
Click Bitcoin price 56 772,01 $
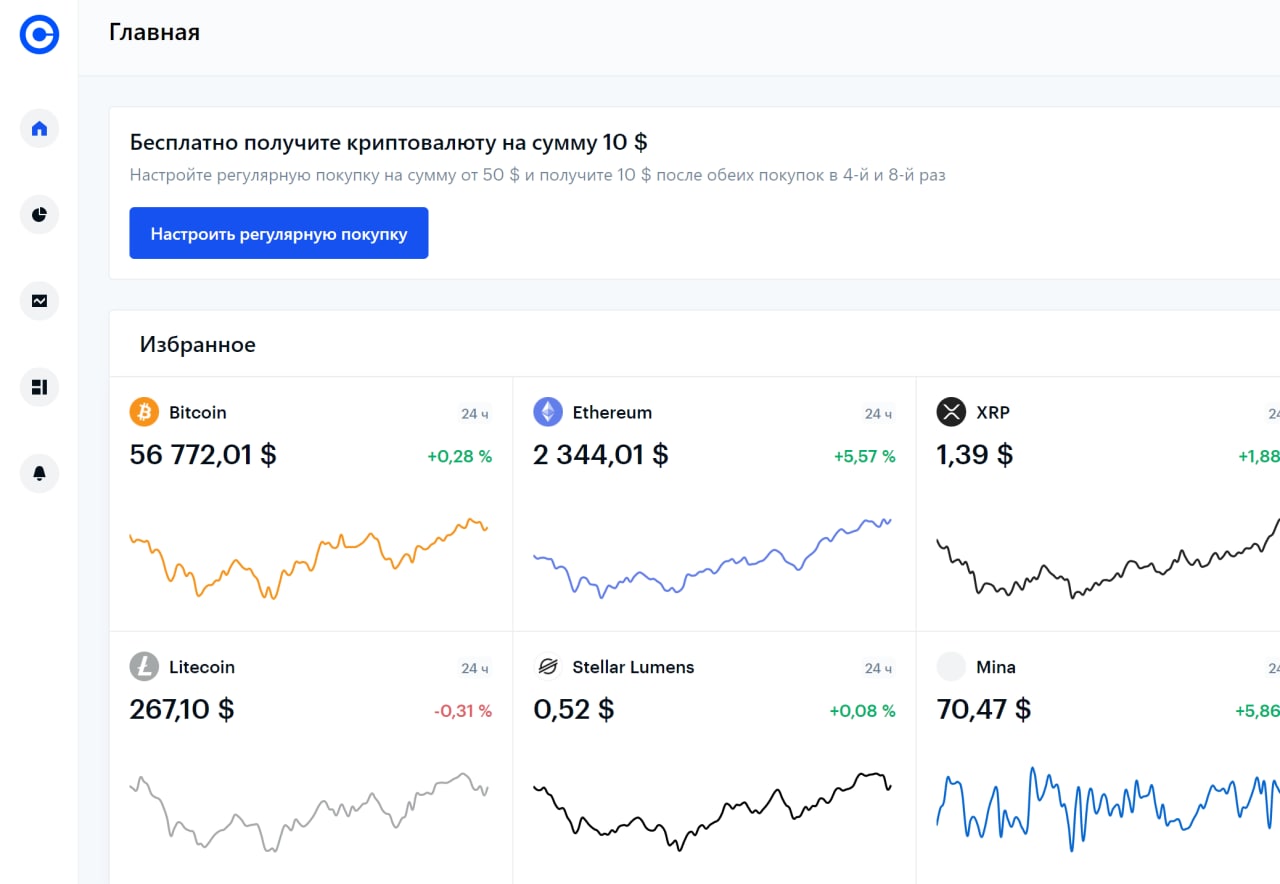coord(203,455)
